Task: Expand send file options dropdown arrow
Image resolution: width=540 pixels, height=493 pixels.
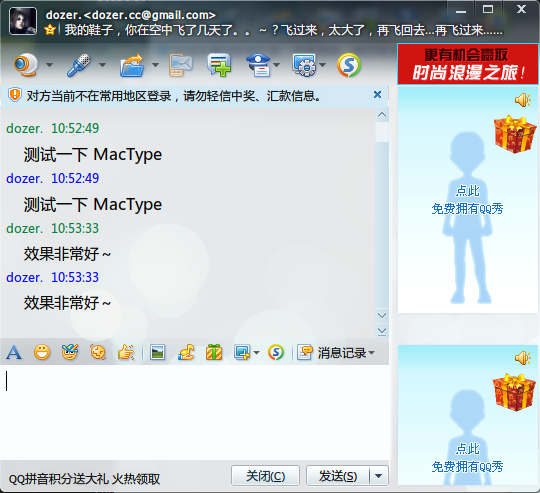Action: [x=156, y=64]
